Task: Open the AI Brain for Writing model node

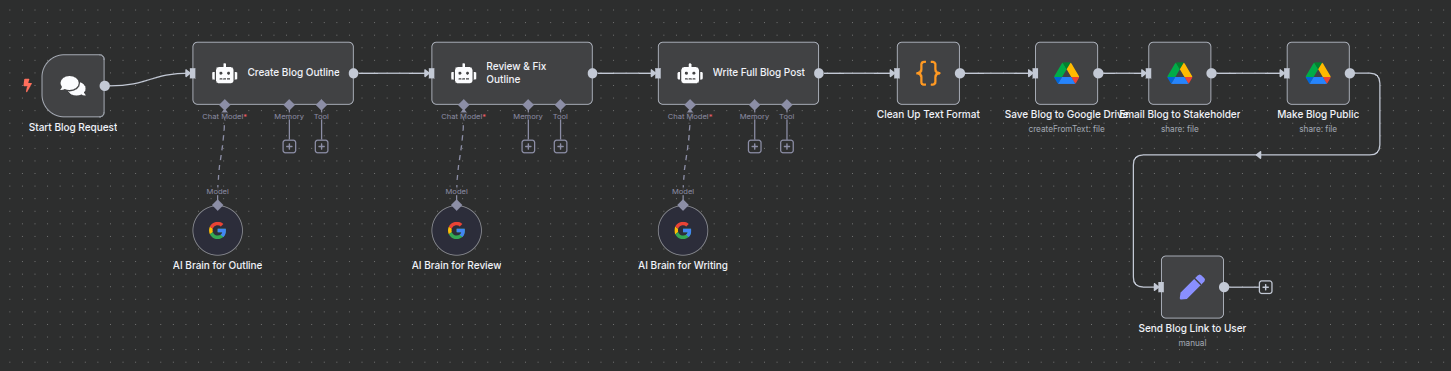Action: coord(683,231)
